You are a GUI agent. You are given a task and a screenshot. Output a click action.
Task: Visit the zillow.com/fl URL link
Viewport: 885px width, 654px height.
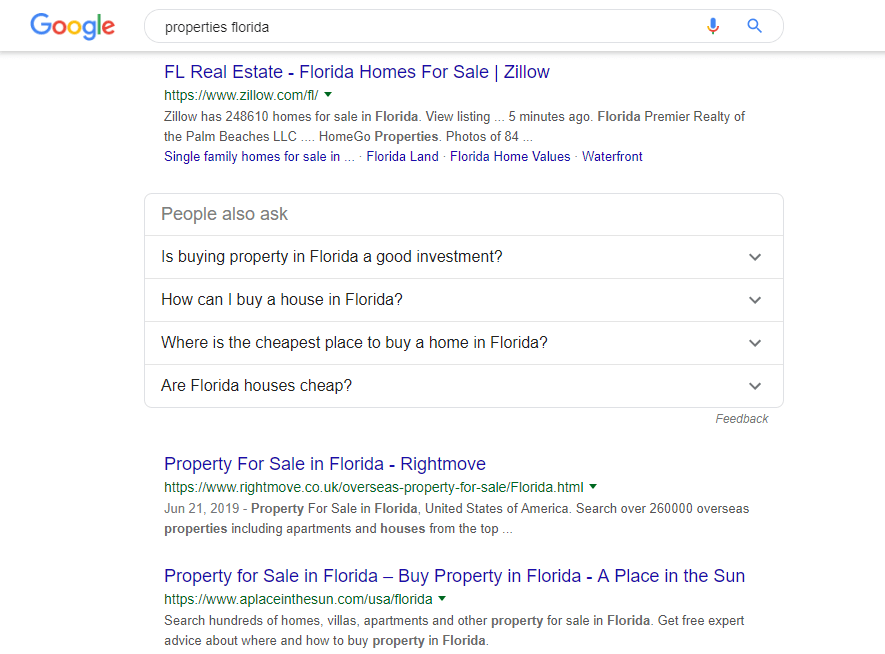[x=242, y=94]
